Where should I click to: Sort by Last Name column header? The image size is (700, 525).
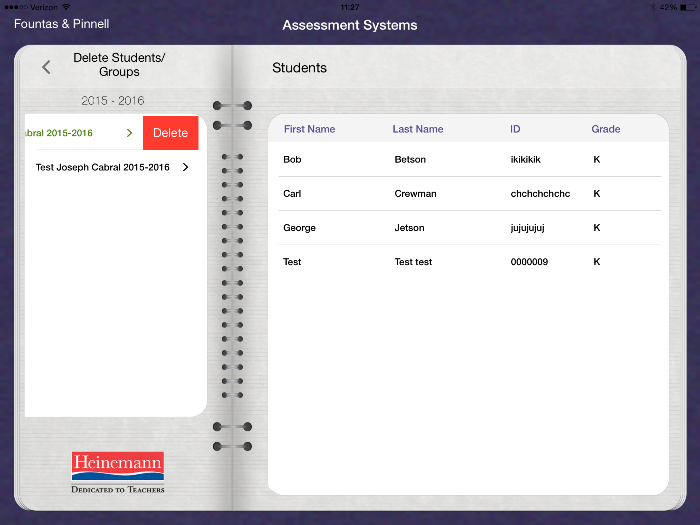click(x=417, y=129)
